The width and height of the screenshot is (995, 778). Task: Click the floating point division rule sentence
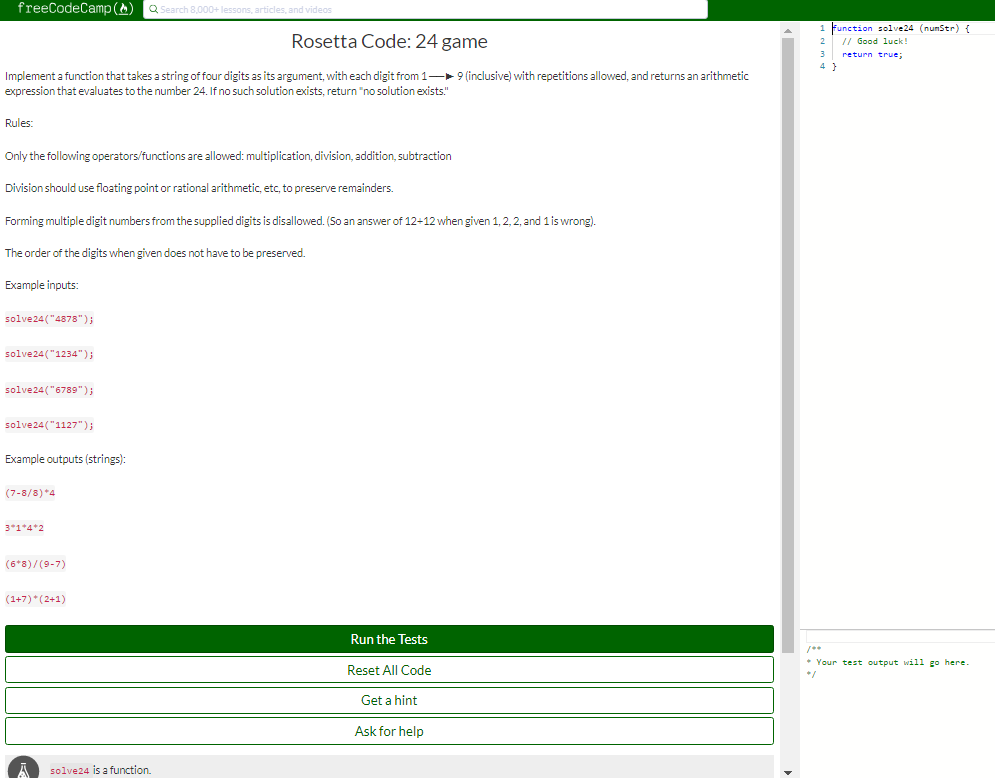[199, 188]
